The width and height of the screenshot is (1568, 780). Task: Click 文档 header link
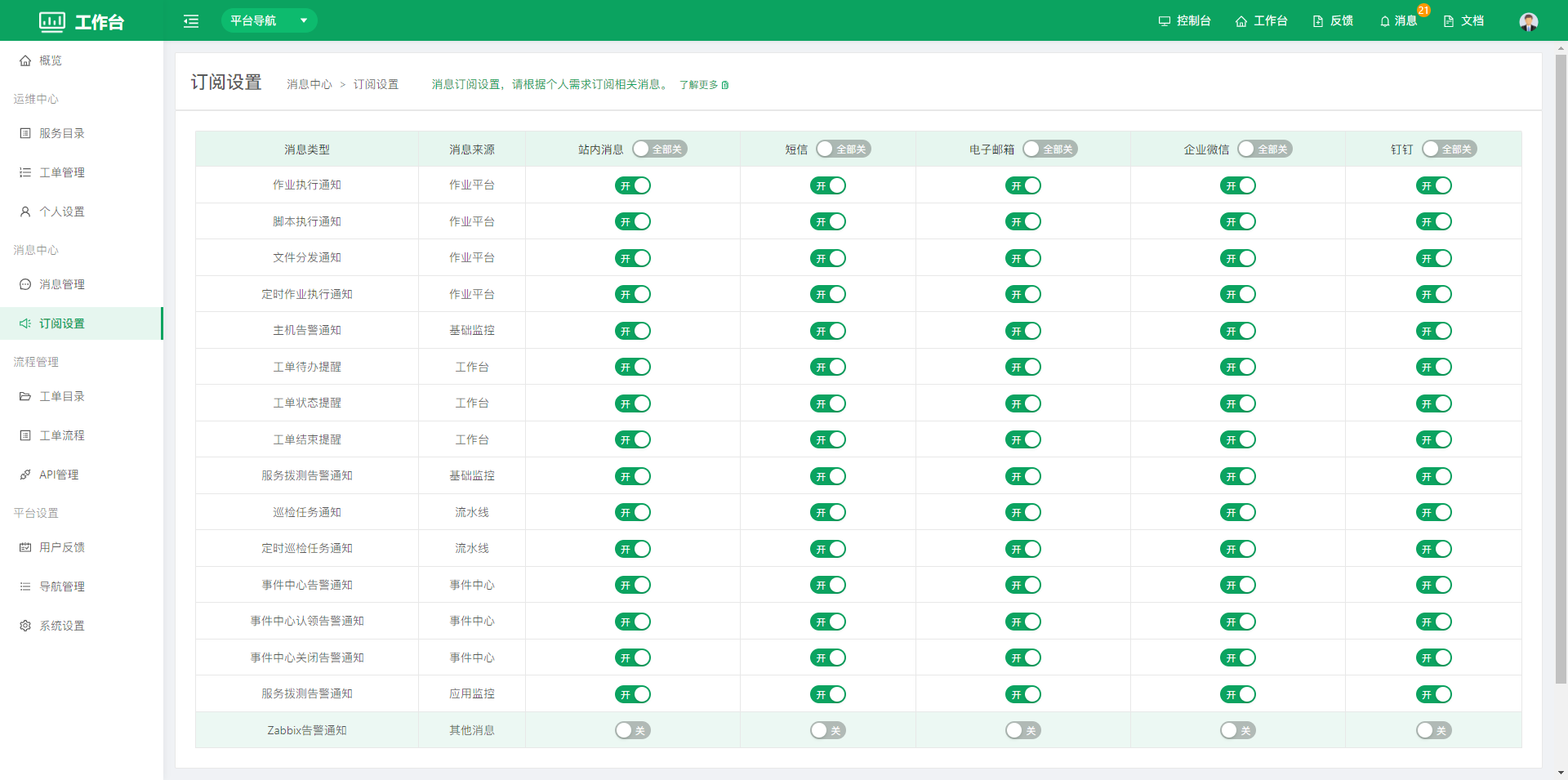tap(1463, 21)
